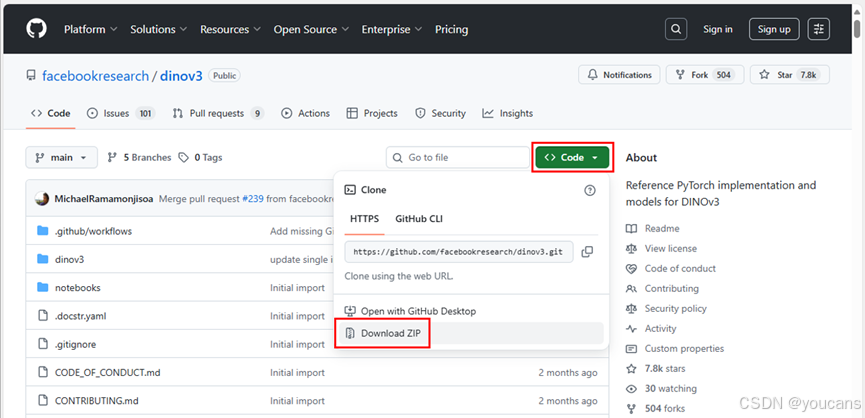Image resolution: width=865 pixels, height=418 pixels.
Task: Click the Activity pulse icon
Action: pyautogui.click(x=631, y=329)
